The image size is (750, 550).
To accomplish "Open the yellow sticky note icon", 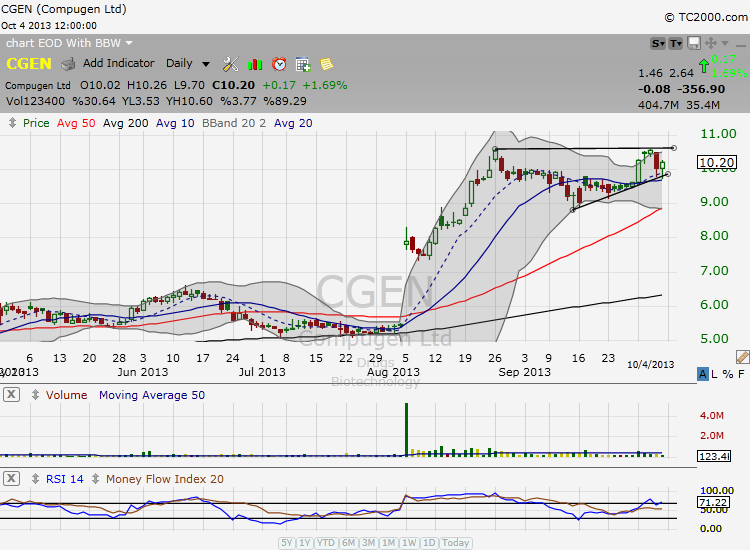I will [327, 64].
